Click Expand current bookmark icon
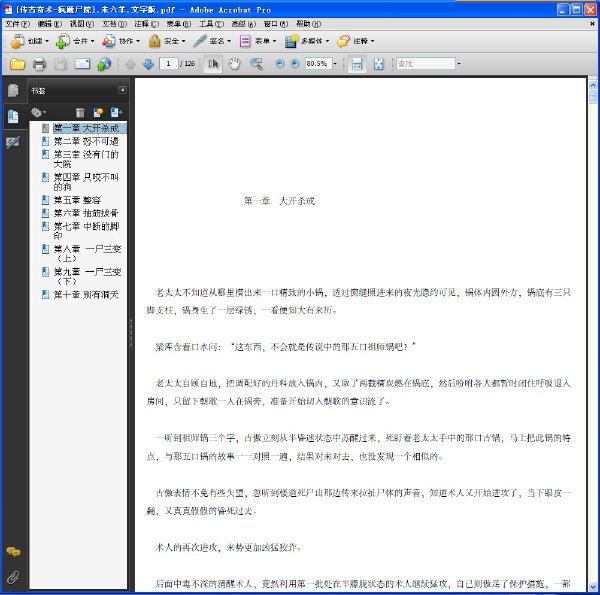The width and height of the screenshot is (600, 595). coord(116,112)
